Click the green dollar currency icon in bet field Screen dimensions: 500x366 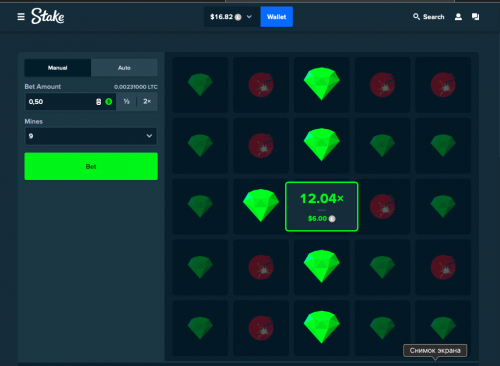(x=109, y=102)
